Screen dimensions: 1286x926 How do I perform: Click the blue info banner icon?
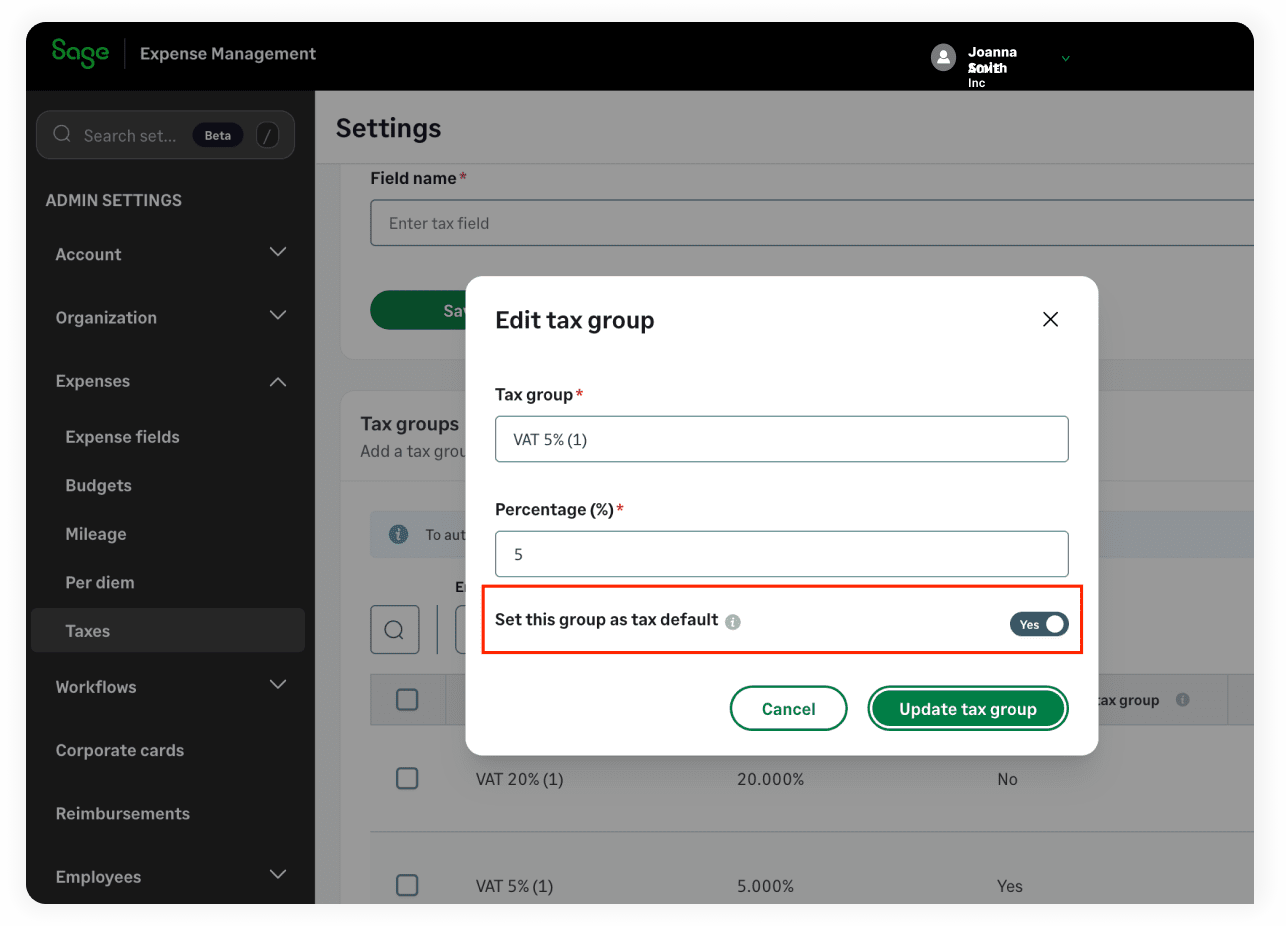(398, 534)
